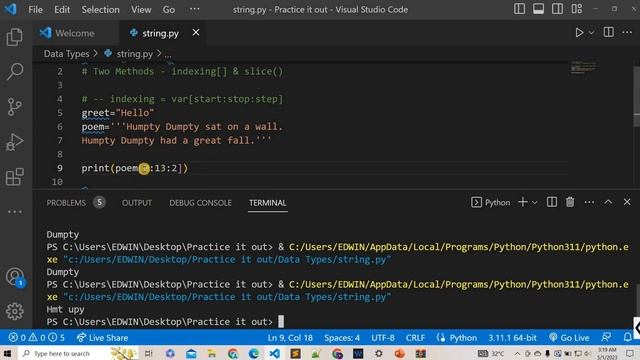Click the VS Code logo in title bar
640x360 pixels.
tap(10, 9)
